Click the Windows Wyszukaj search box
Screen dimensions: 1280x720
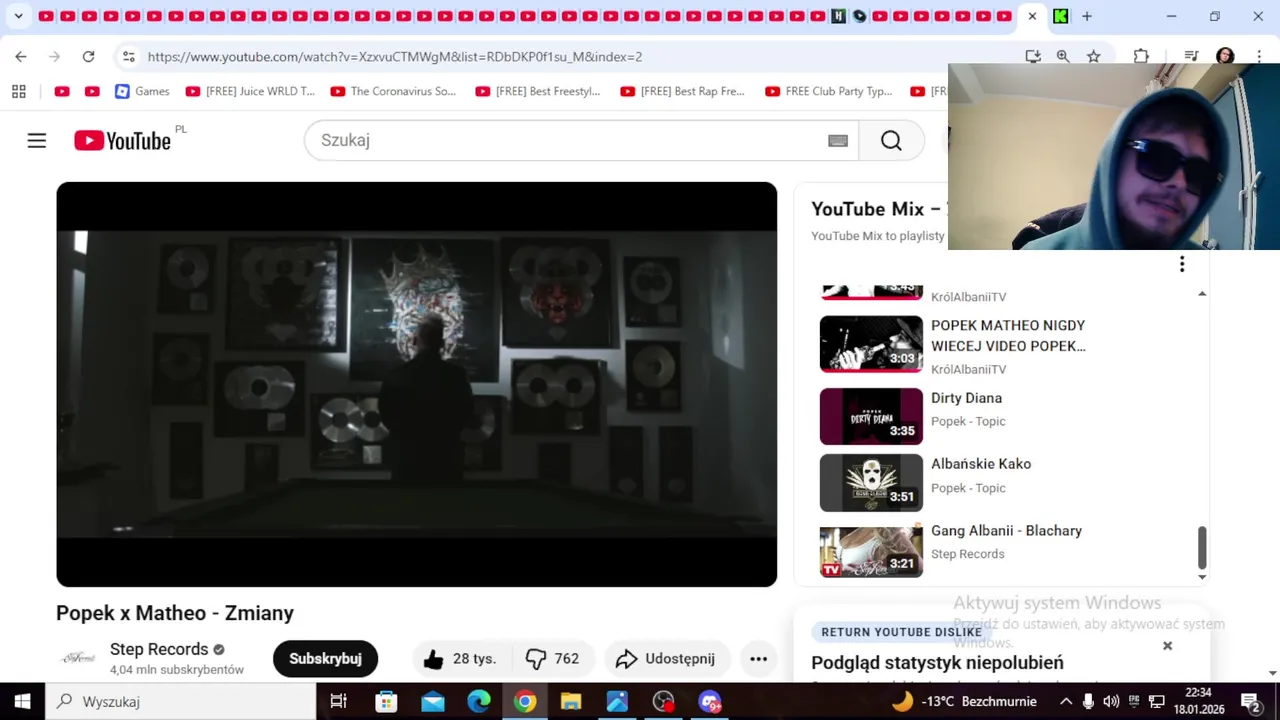click(181, 702)
